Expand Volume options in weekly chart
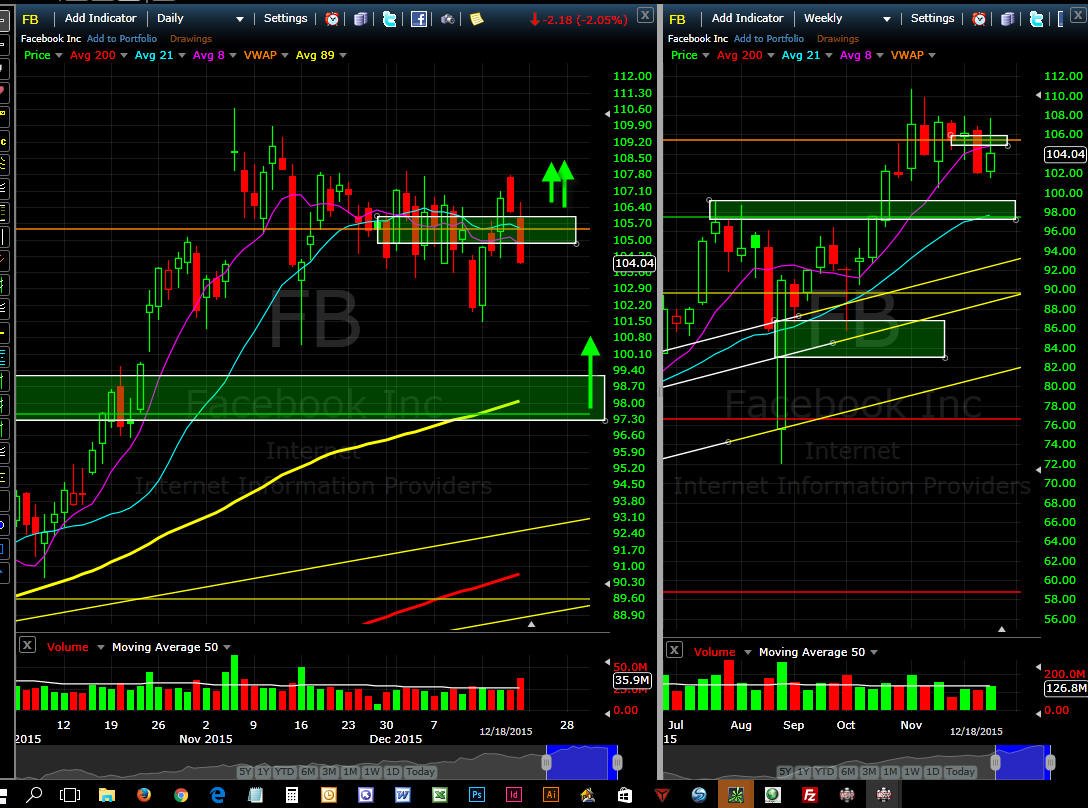1088x808 pixels. 747,652
